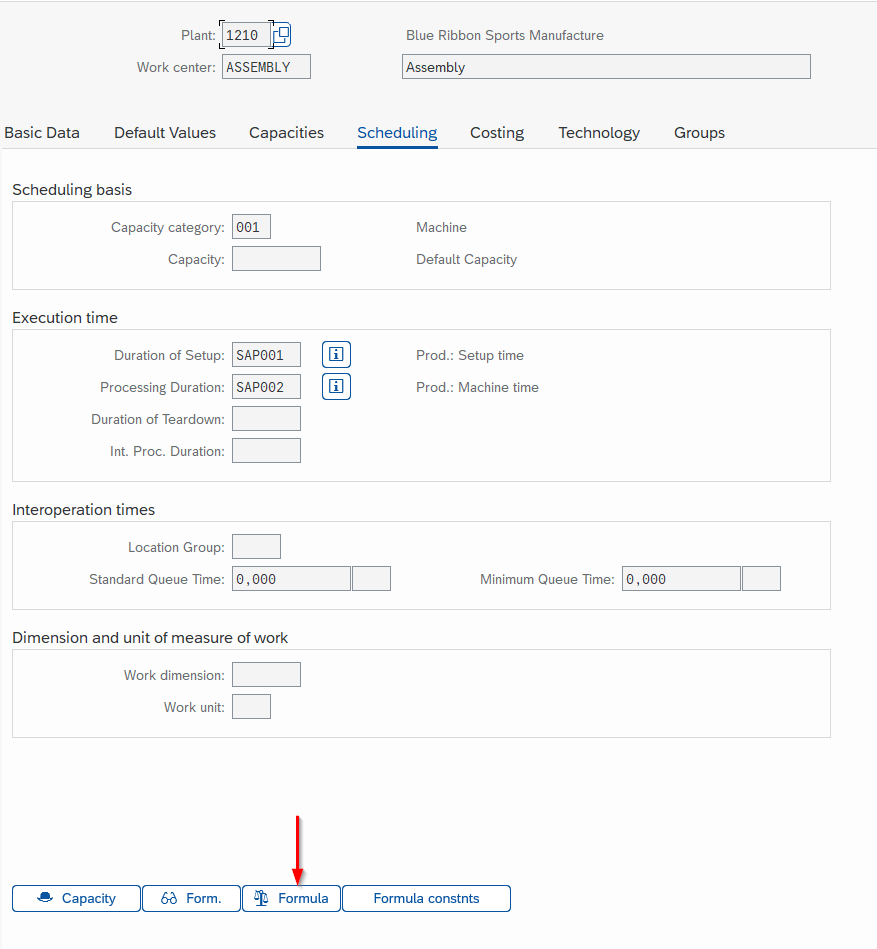The height and width of the screenshot is (949, 877).
Task: Focus the Duration of Setup field SAP001
Action: [266, 355]
